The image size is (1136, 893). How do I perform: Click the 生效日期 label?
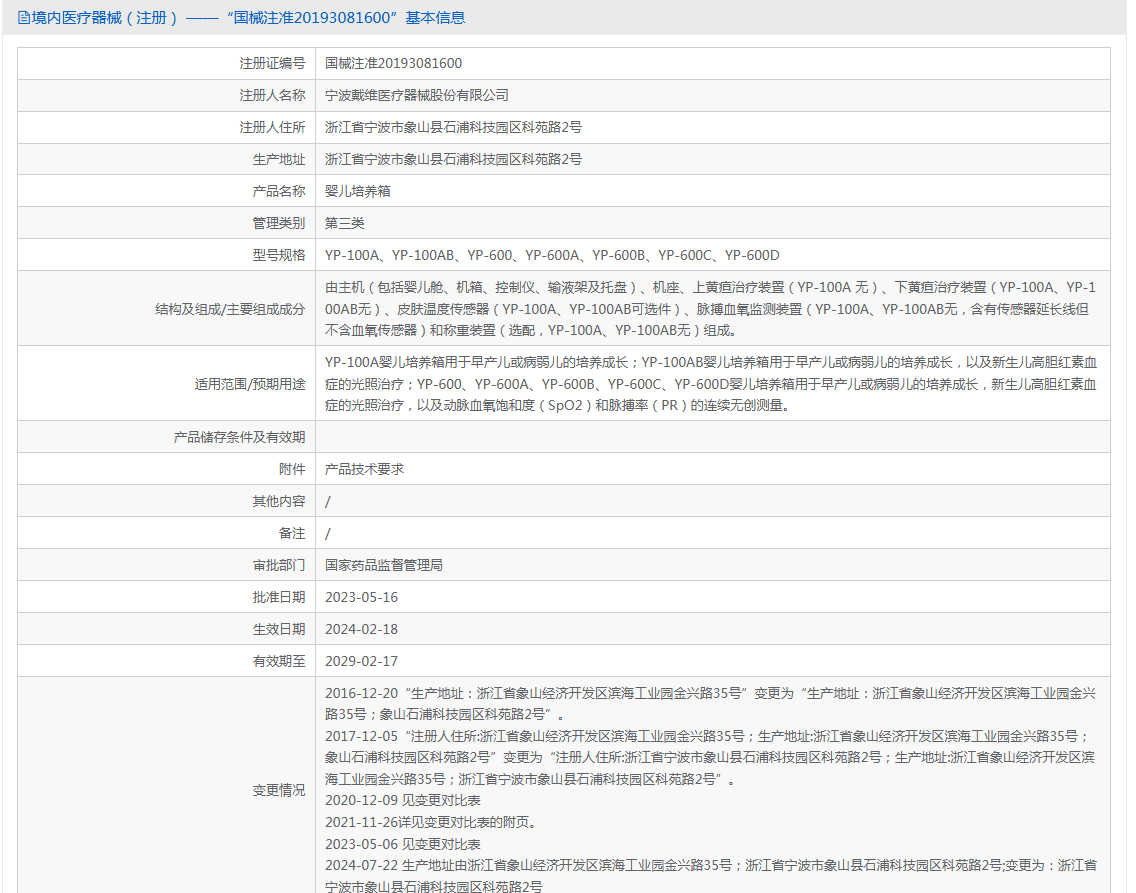(279, 629)
